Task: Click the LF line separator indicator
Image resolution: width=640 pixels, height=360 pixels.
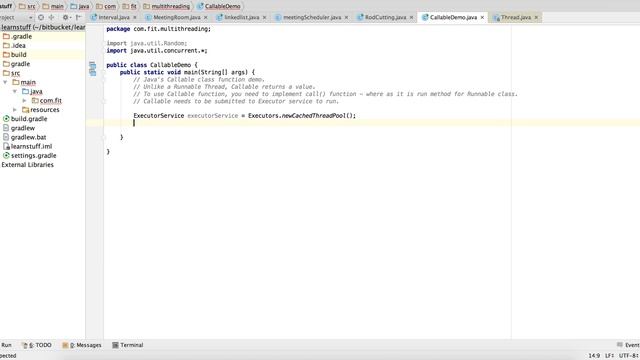Action: coord(609,356)
